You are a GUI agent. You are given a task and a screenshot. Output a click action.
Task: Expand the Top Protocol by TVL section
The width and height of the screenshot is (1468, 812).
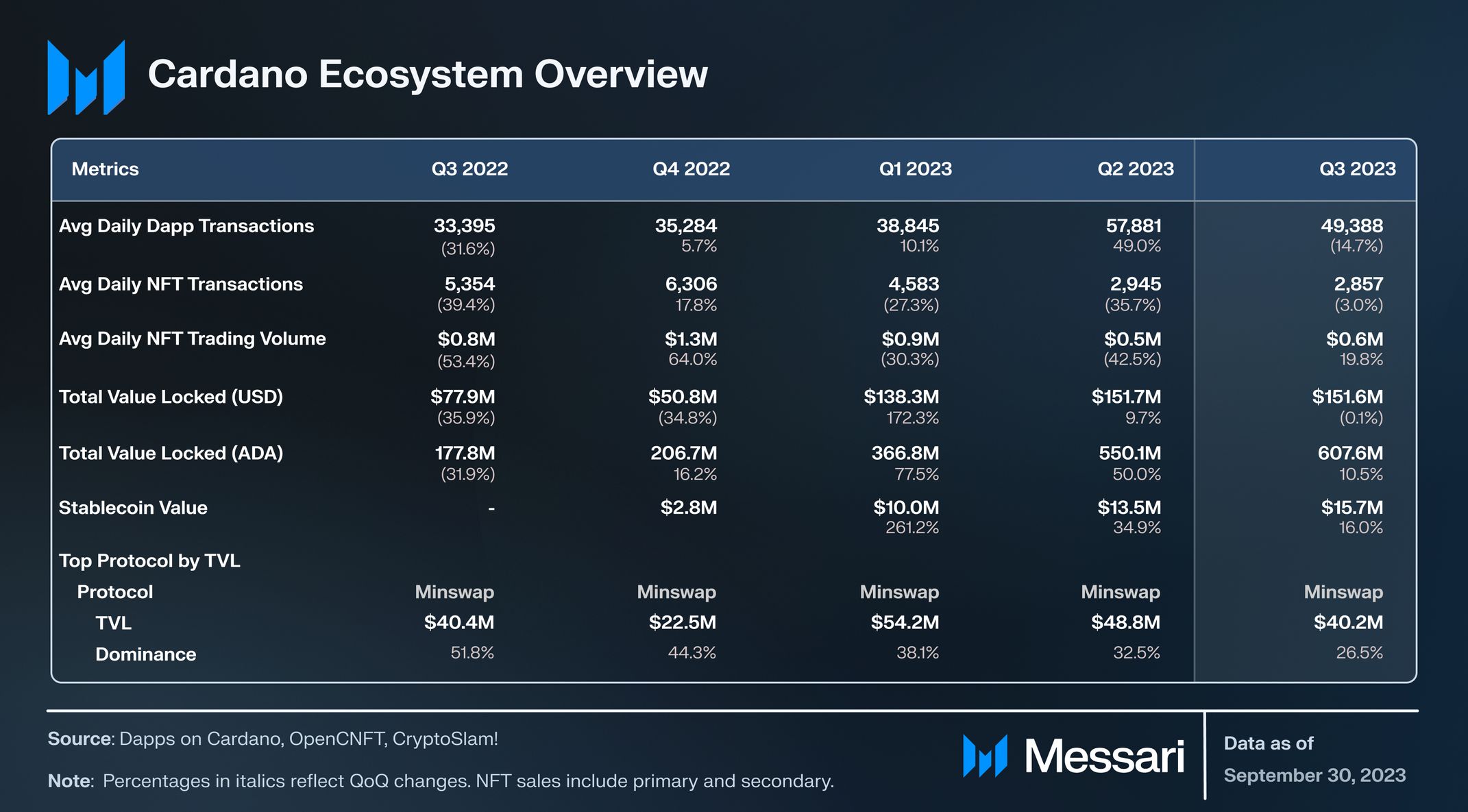149,561
